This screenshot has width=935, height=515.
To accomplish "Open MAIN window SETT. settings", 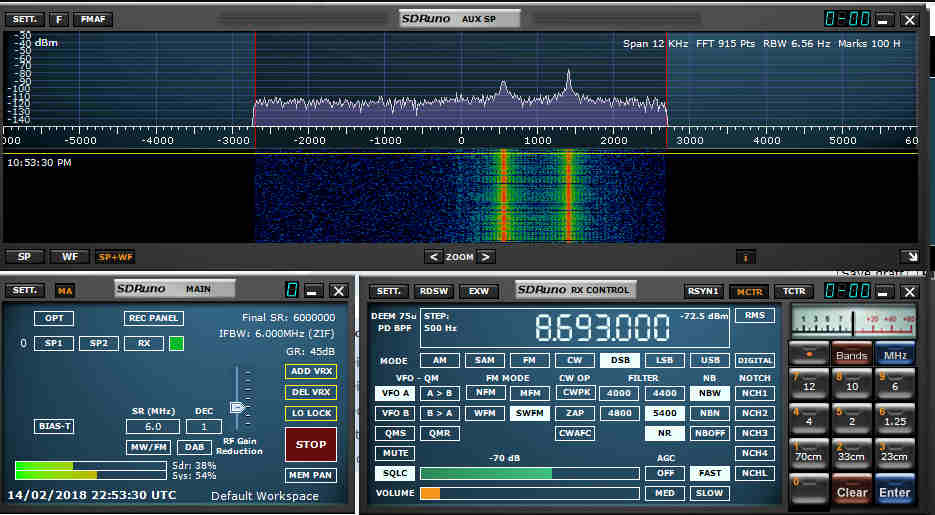I will pyautogui.click(x=24, y=290).
